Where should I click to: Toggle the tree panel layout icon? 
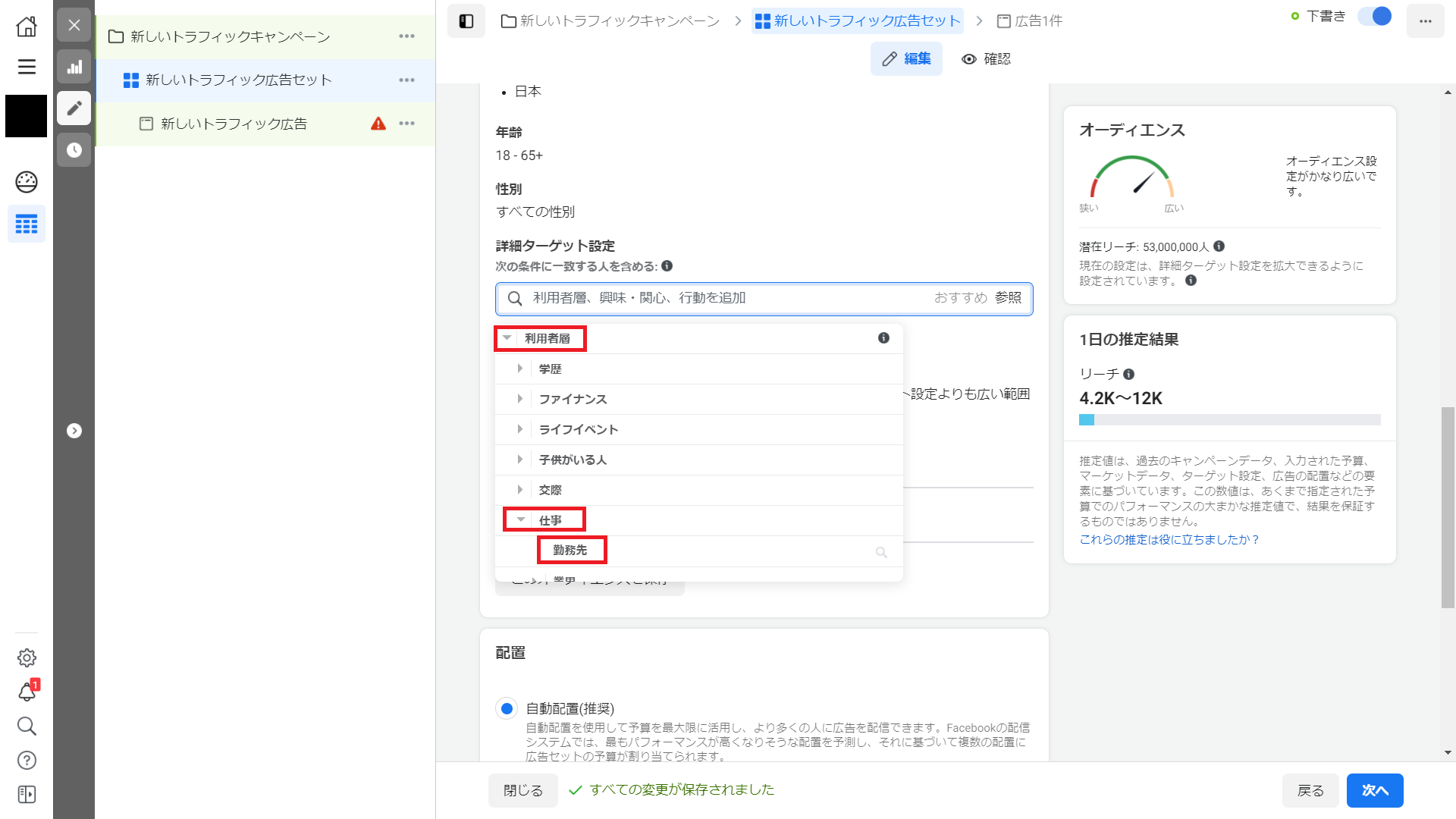pyautogui.click(x=466, y=21)
